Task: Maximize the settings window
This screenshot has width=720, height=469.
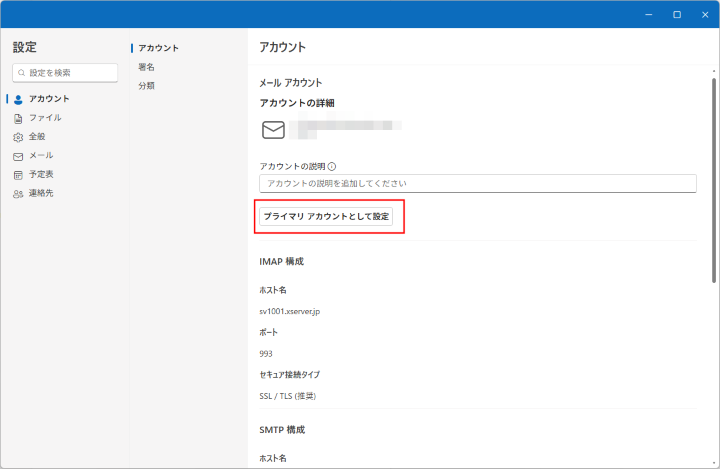Action: coord(677,15)
